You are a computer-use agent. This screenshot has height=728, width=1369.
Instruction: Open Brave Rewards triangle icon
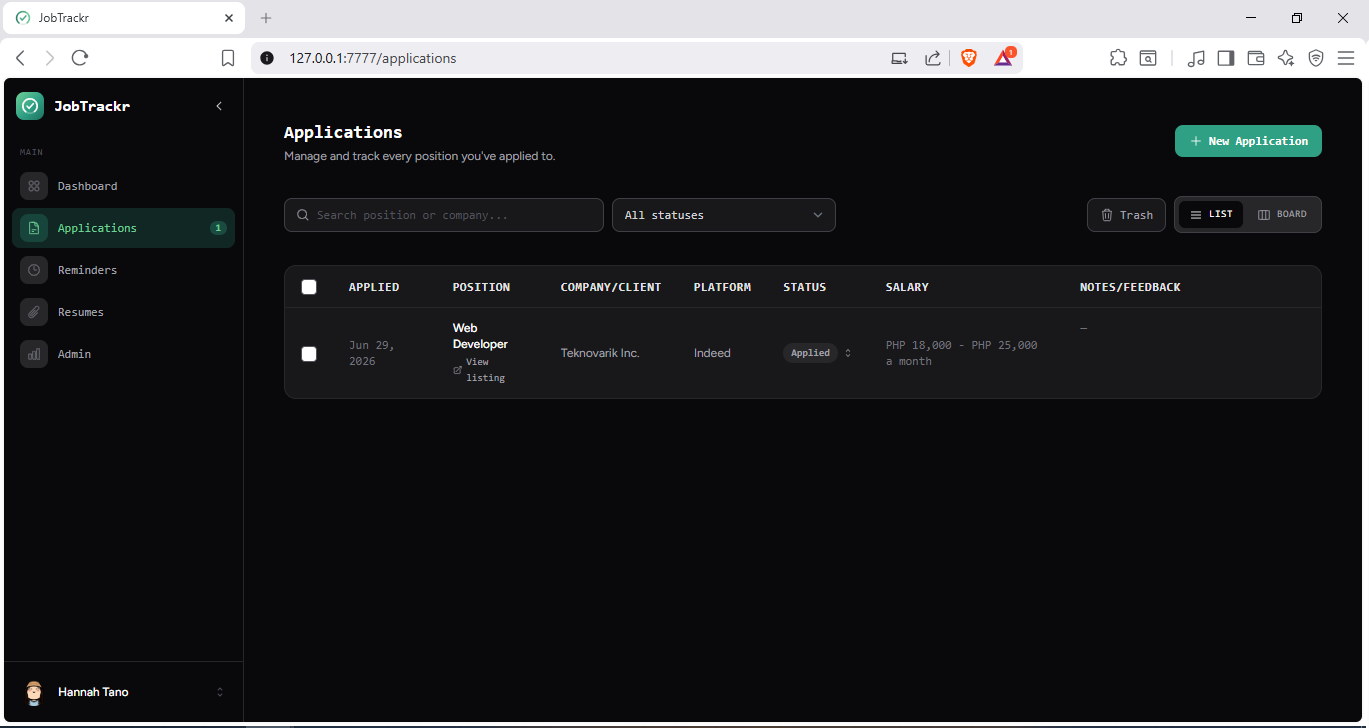click(1004, 57)
